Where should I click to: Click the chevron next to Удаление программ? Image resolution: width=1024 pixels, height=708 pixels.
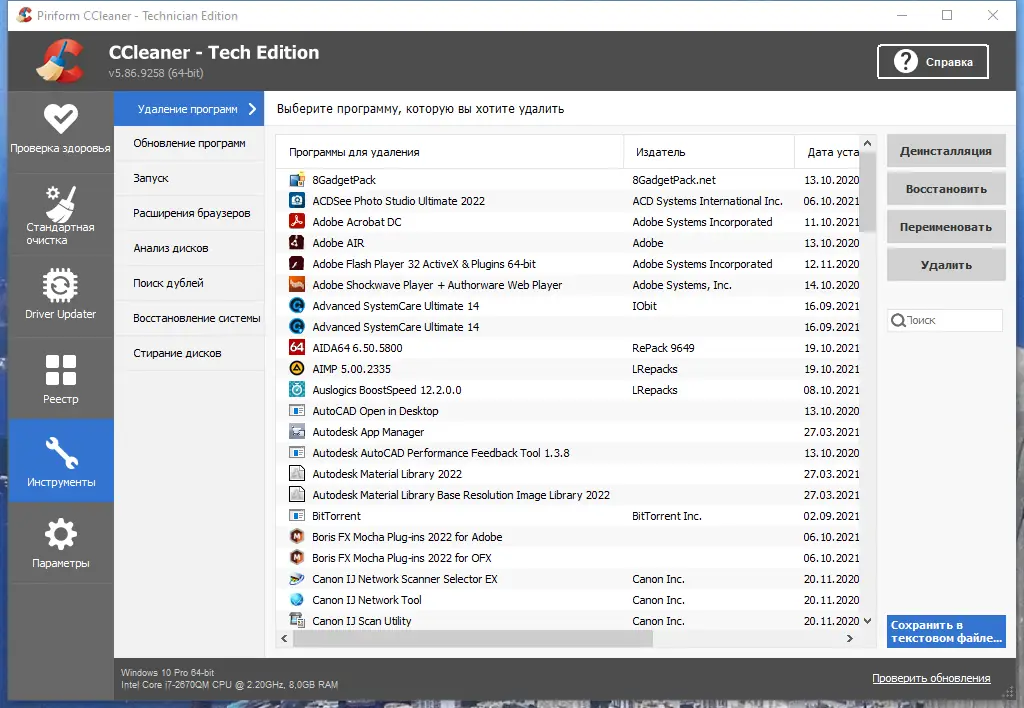pyautogui.click(x=252, y=109)
